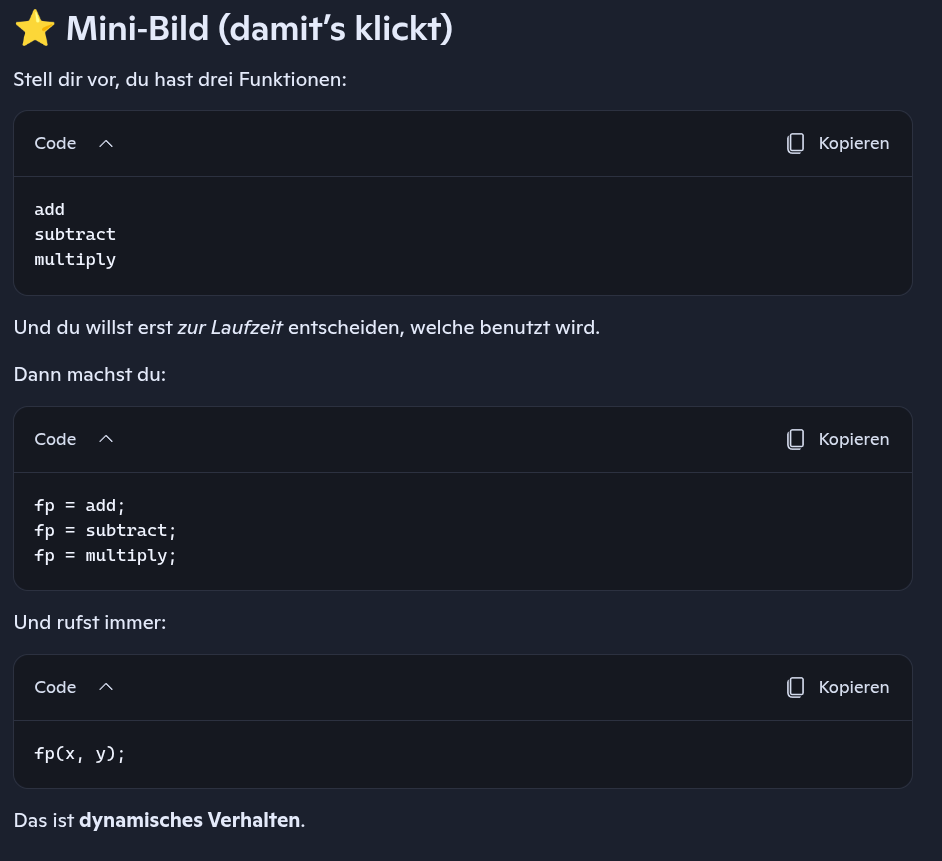
Task: Click the 'multiply' line in first code block
Action: 75,260
